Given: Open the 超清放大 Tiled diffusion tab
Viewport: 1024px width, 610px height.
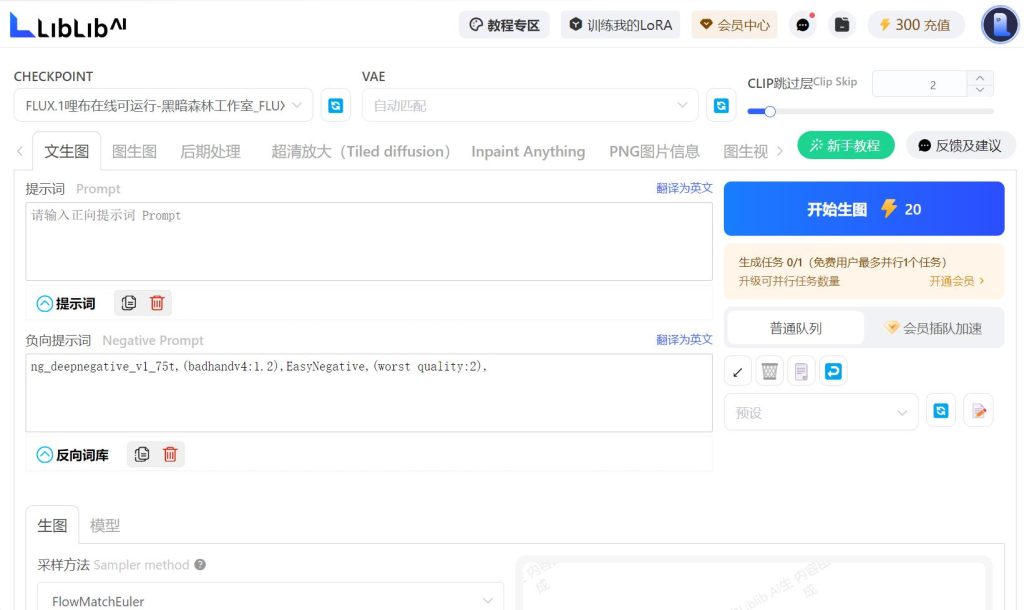Looking at the screenshot, I should tap(360, 152).
